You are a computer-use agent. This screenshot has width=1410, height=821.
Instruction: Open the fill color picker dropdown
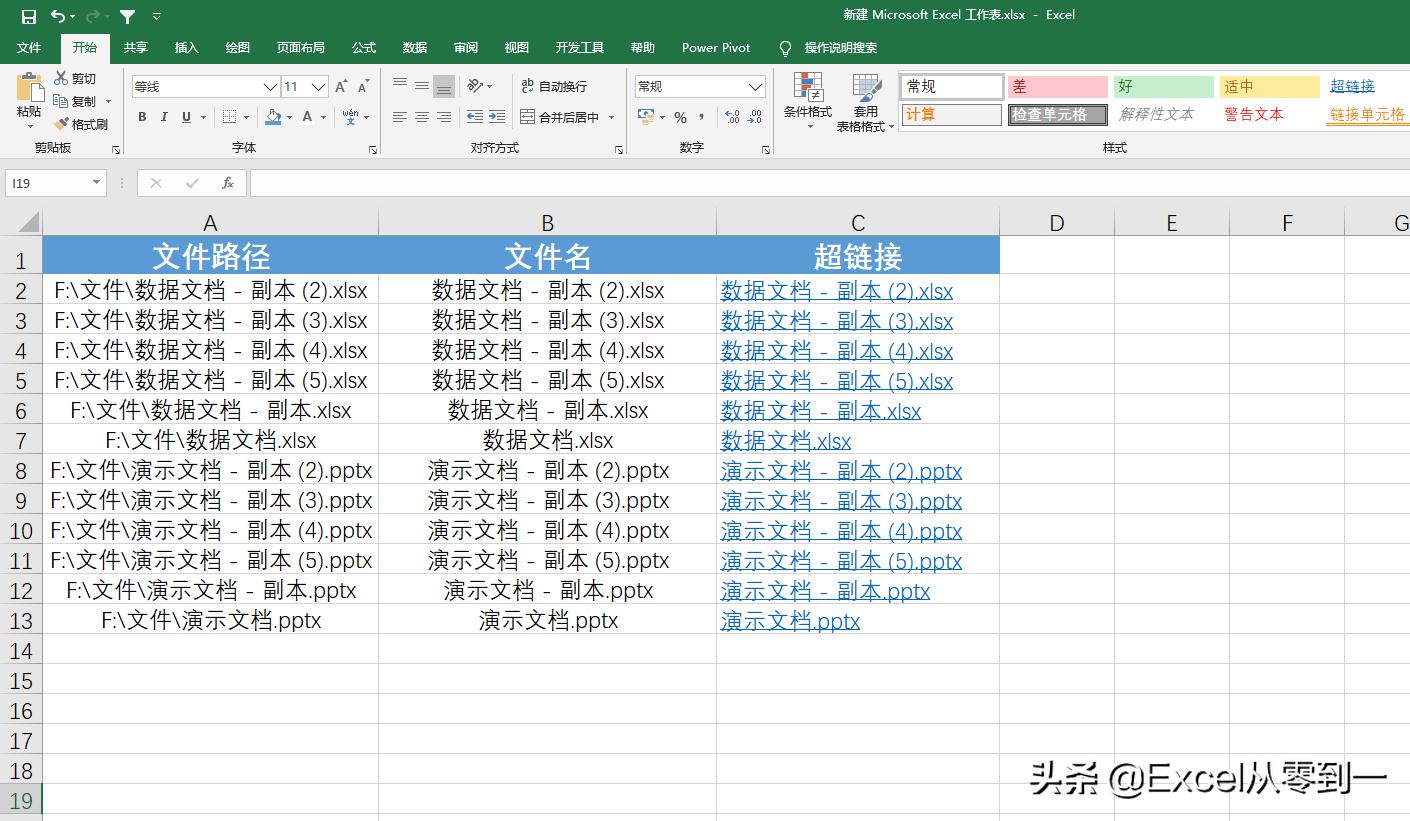290,117
